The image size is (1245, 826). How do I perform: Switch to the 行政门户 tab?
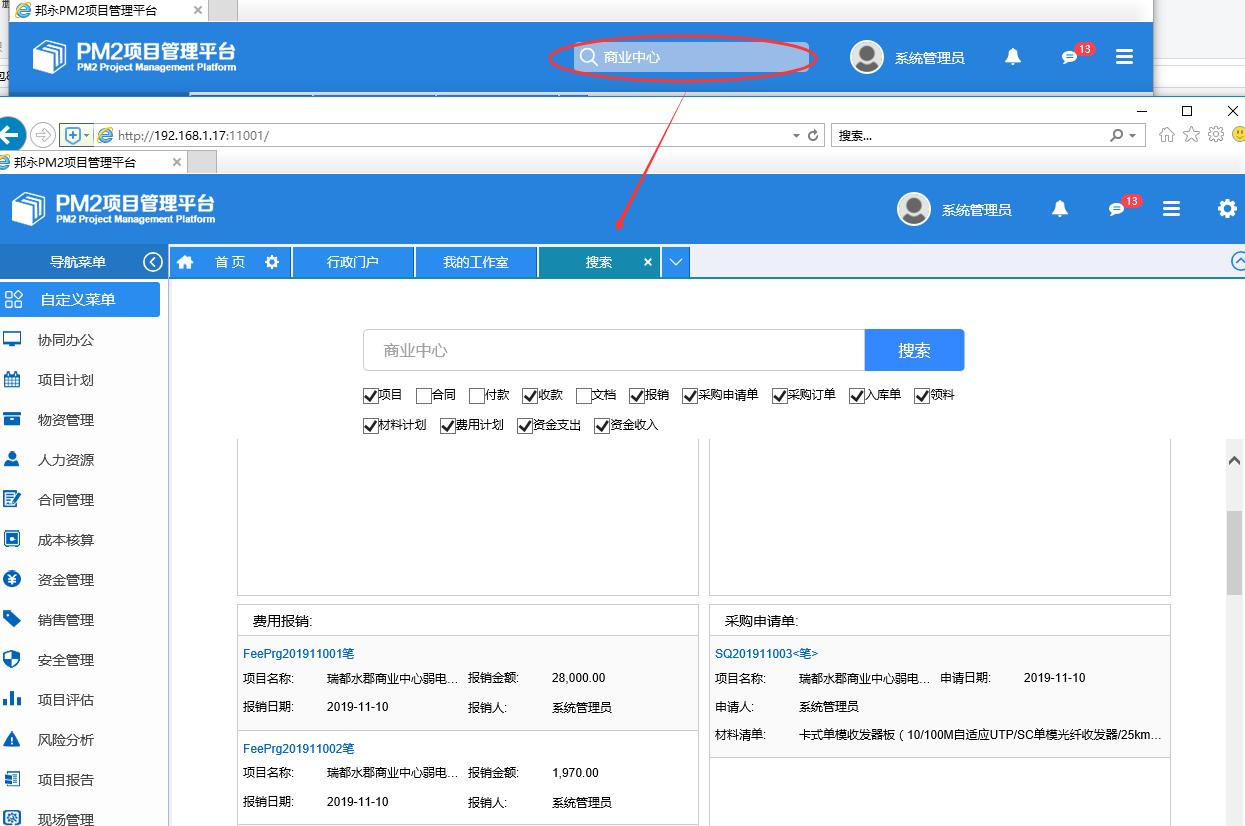(353, 262)
